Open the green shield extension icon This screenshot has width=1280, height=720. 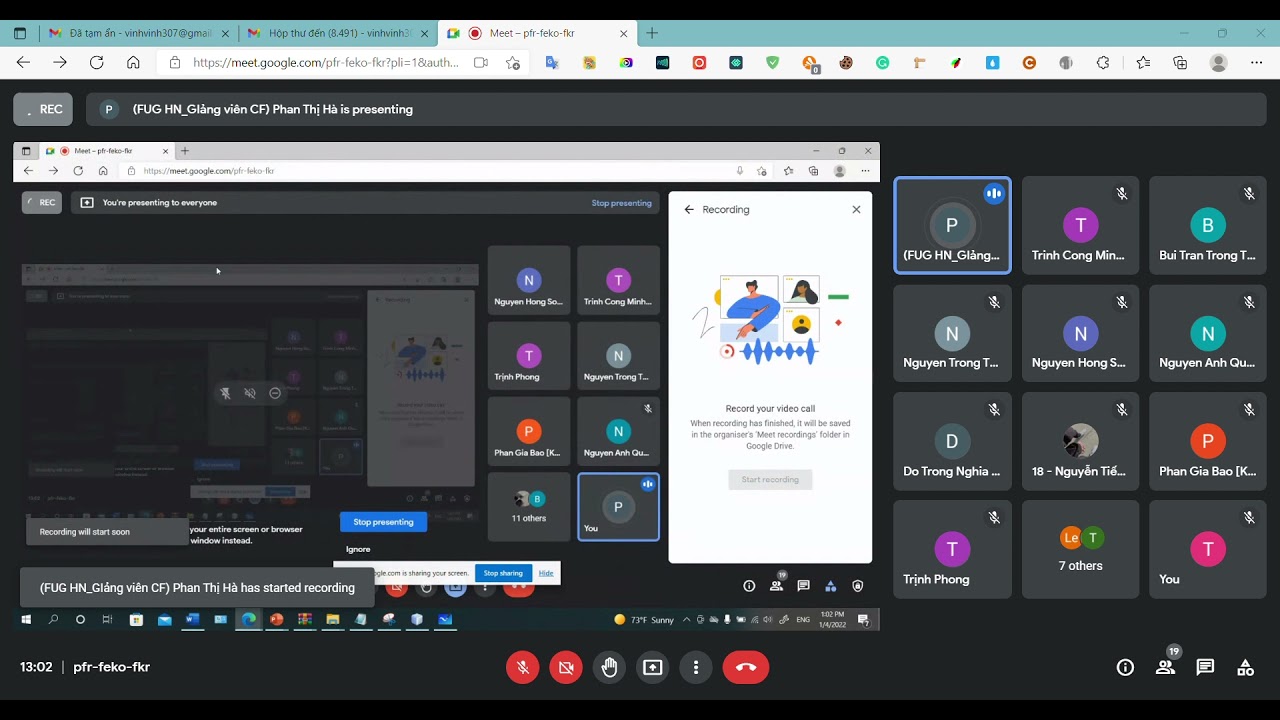[772, 62]
